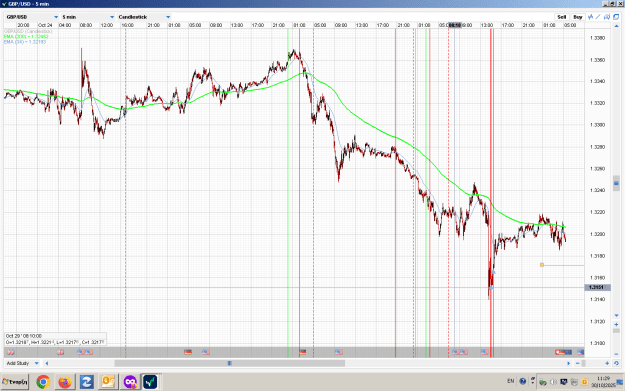
Task: Click the horizontal zoom-in plus button
Action: (607, 363)
